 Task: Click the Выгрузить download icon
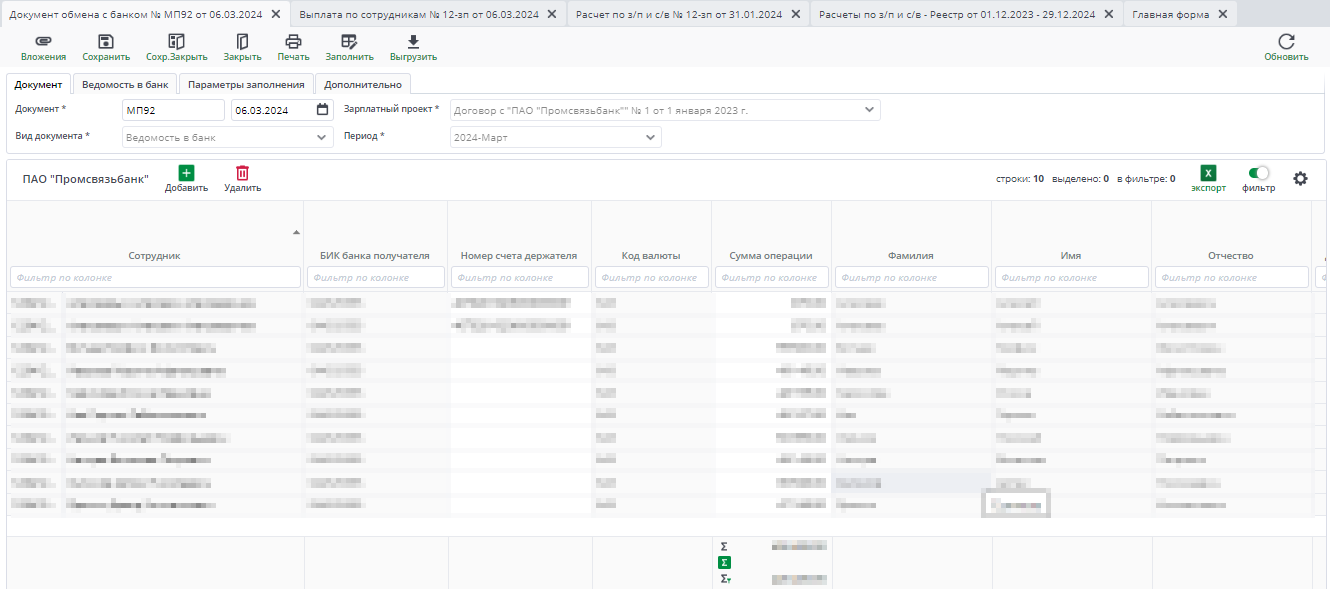[x=413, y=42]
